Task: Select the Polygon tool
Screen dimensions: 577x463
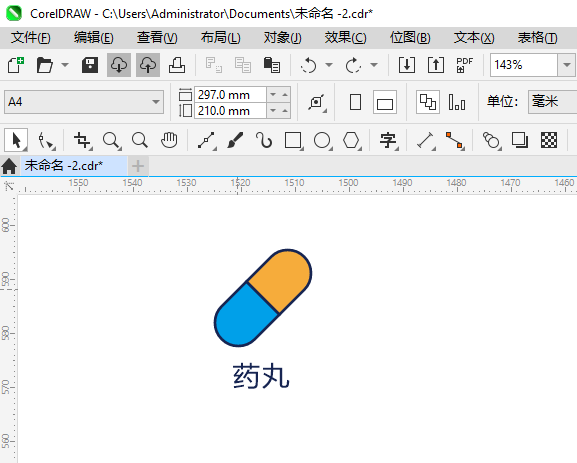Action: [x=352, y=141]
